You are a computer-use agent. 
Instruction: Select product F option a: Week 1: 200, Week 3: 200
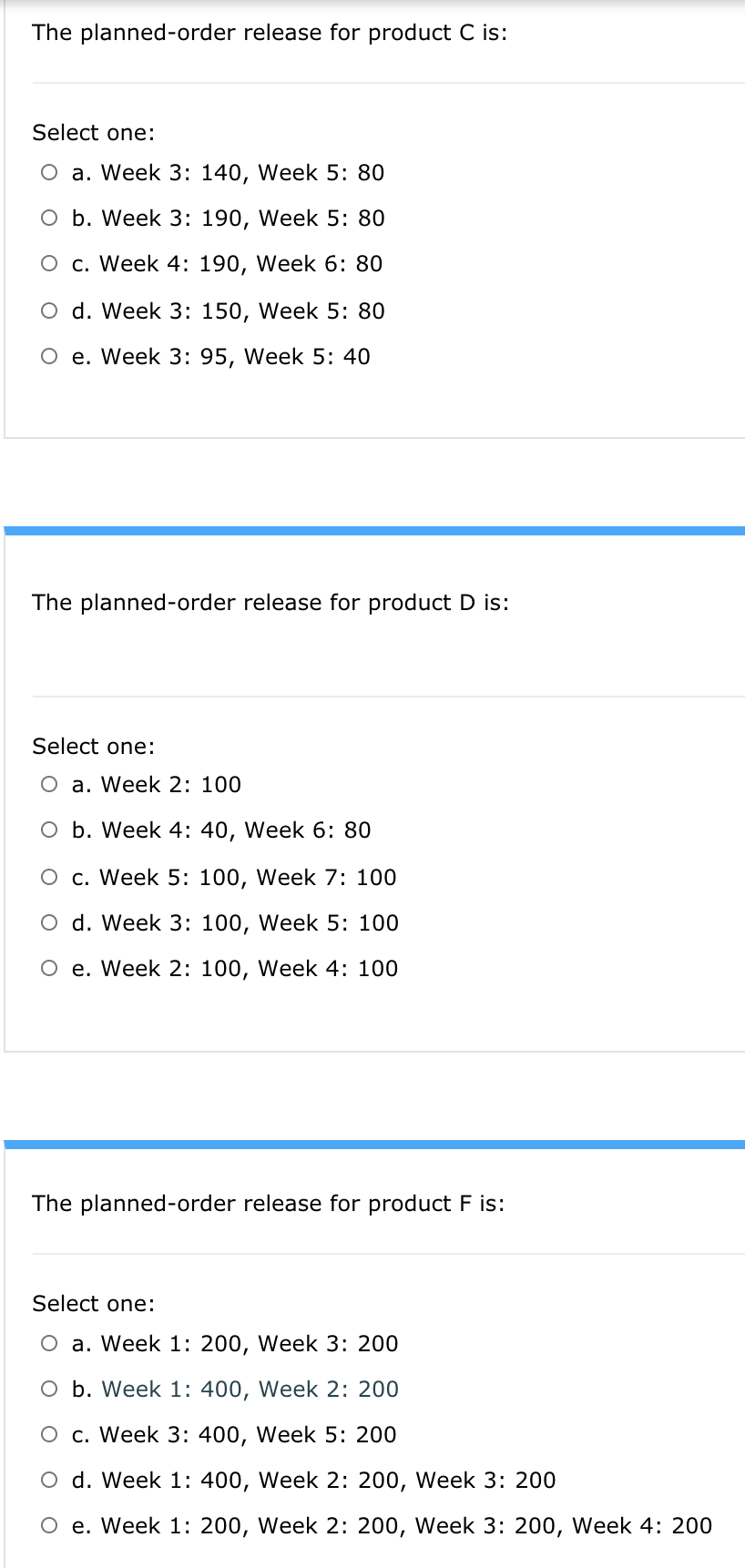(x=49, y=1344)
